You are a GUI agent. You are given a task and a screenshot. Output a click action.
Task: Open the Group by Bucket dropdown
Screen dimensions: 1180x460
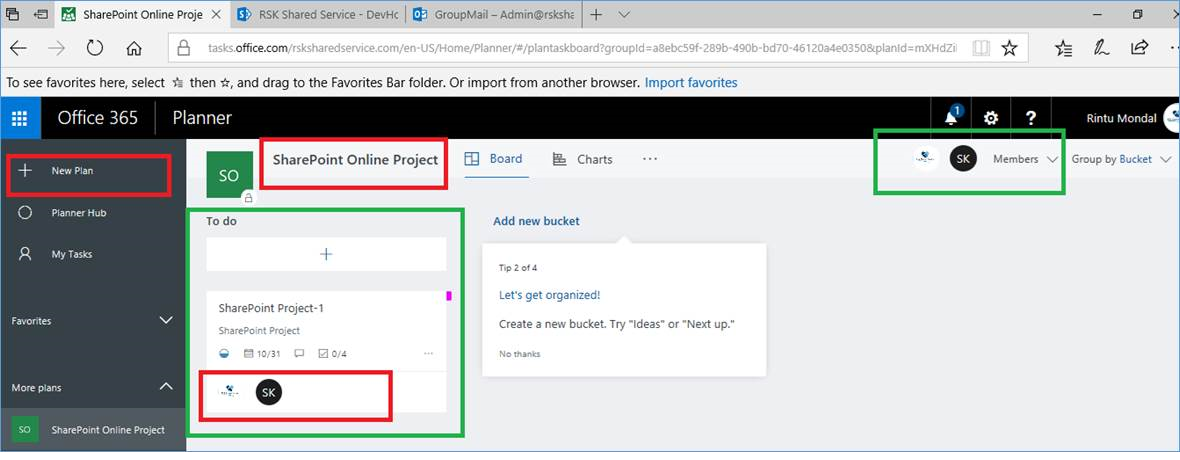point(1122,159)
